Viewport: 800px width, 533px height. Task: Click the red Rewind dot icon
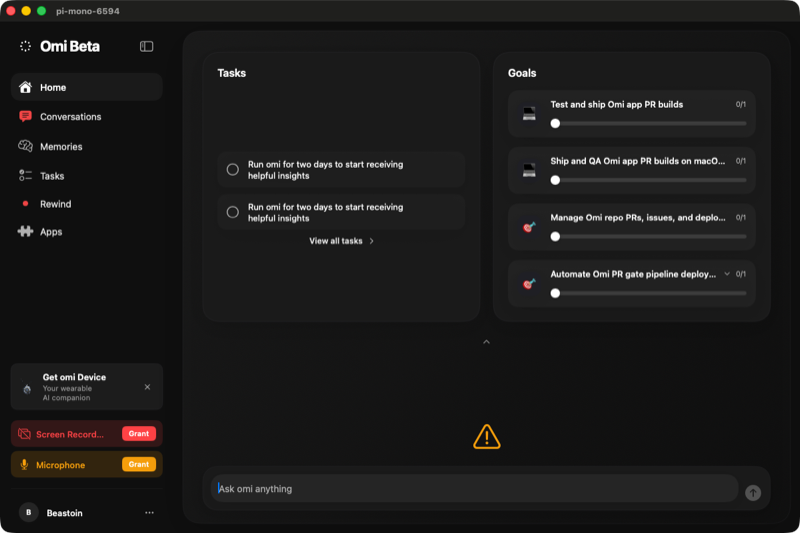point(25,204)
